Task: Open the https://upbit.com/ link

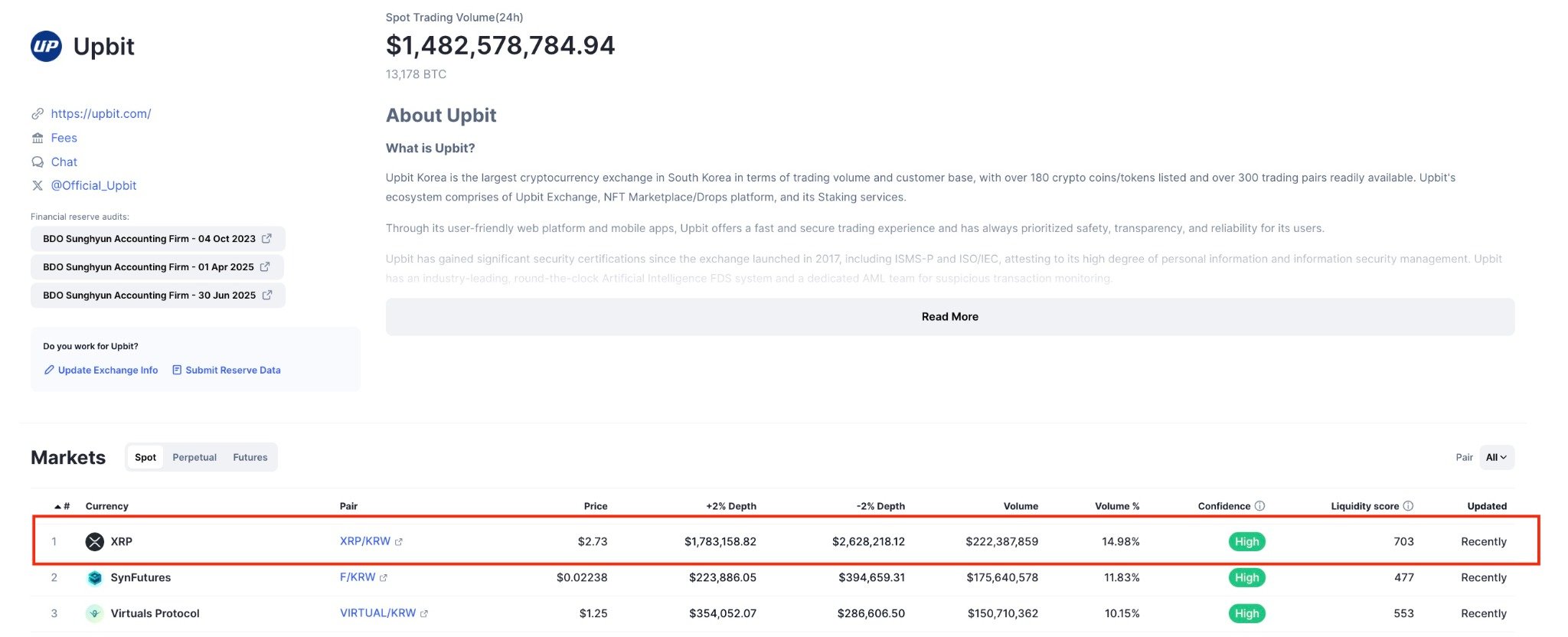Action: [x=101, y=114]
